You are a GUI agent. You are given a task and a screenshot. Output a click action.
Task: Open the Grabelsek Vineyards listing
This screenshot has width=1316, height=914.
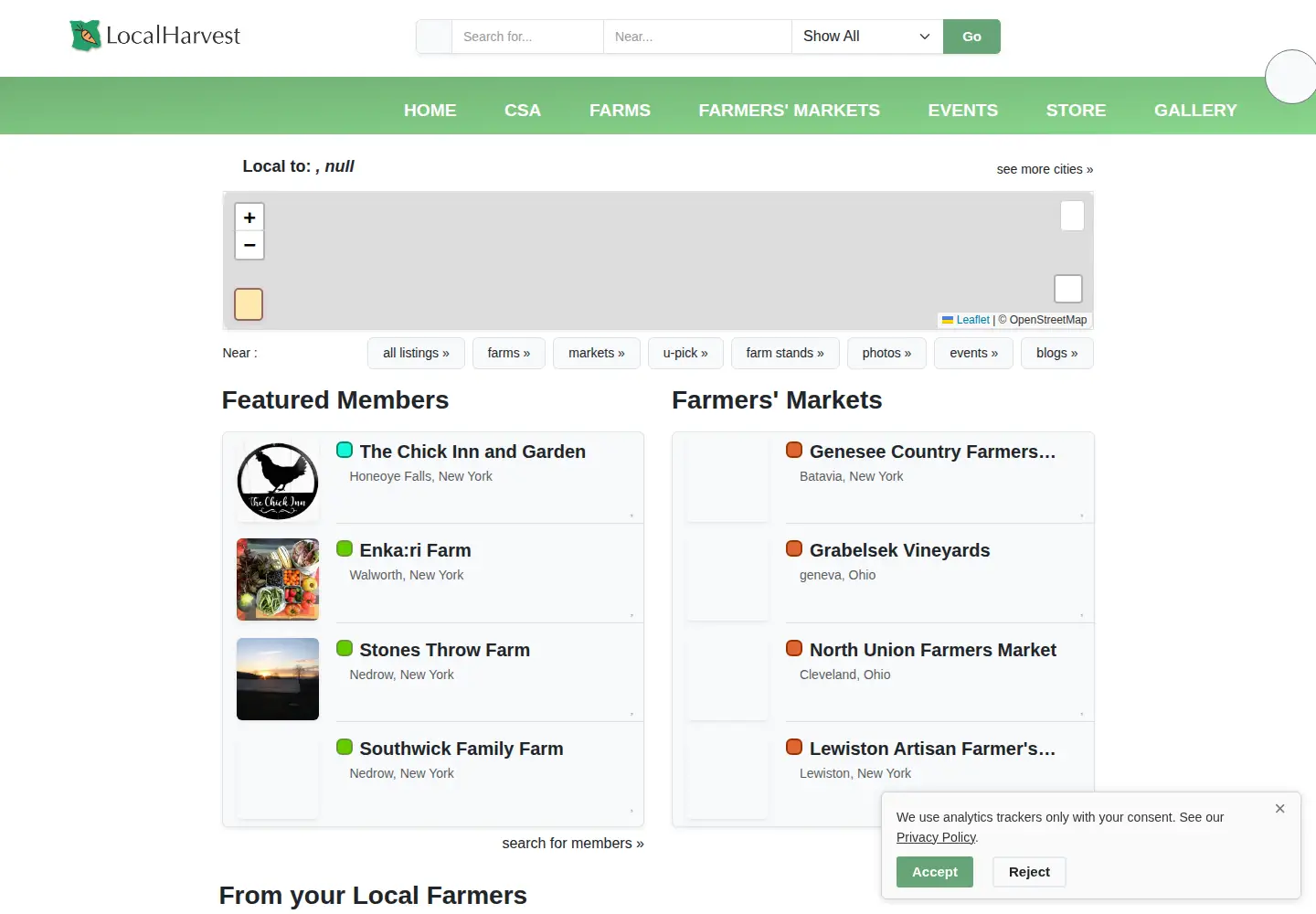pos(899,550)
